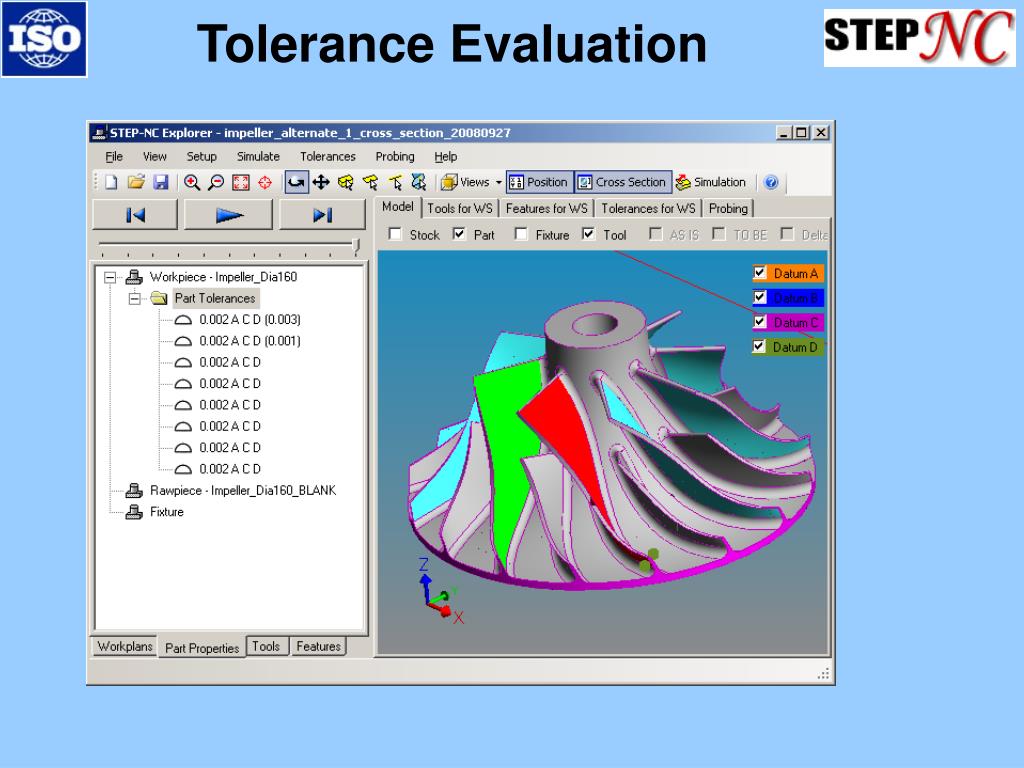Open the Tolerances menu
Image resolution: width=1024 pixels, height=768 pixels.
point(328,157)
